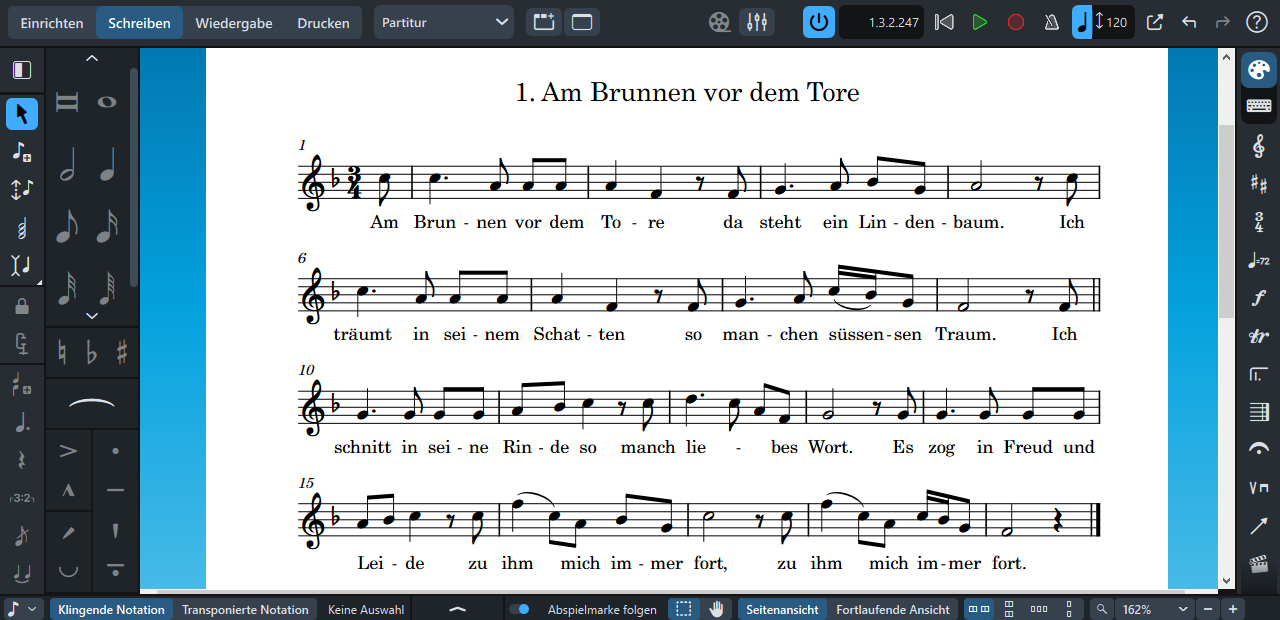Screen dimensions: 1280x620
Task: Select the sharp accidental symbol
Action: [x=122, y=352]
